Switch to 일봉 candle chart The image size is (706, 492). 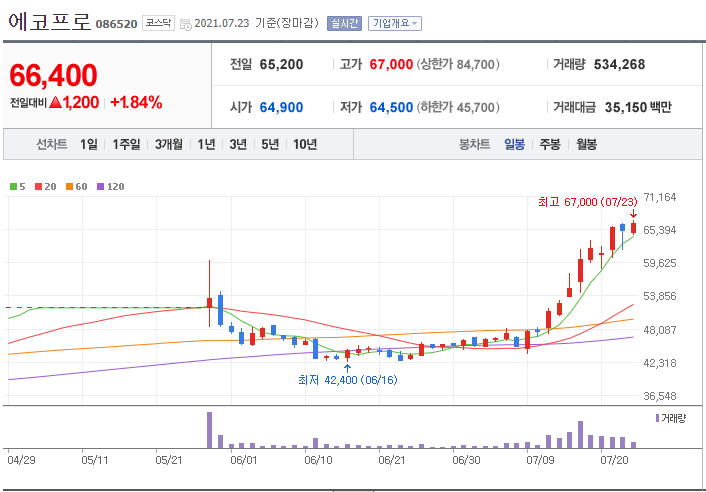tap(514, 144)
